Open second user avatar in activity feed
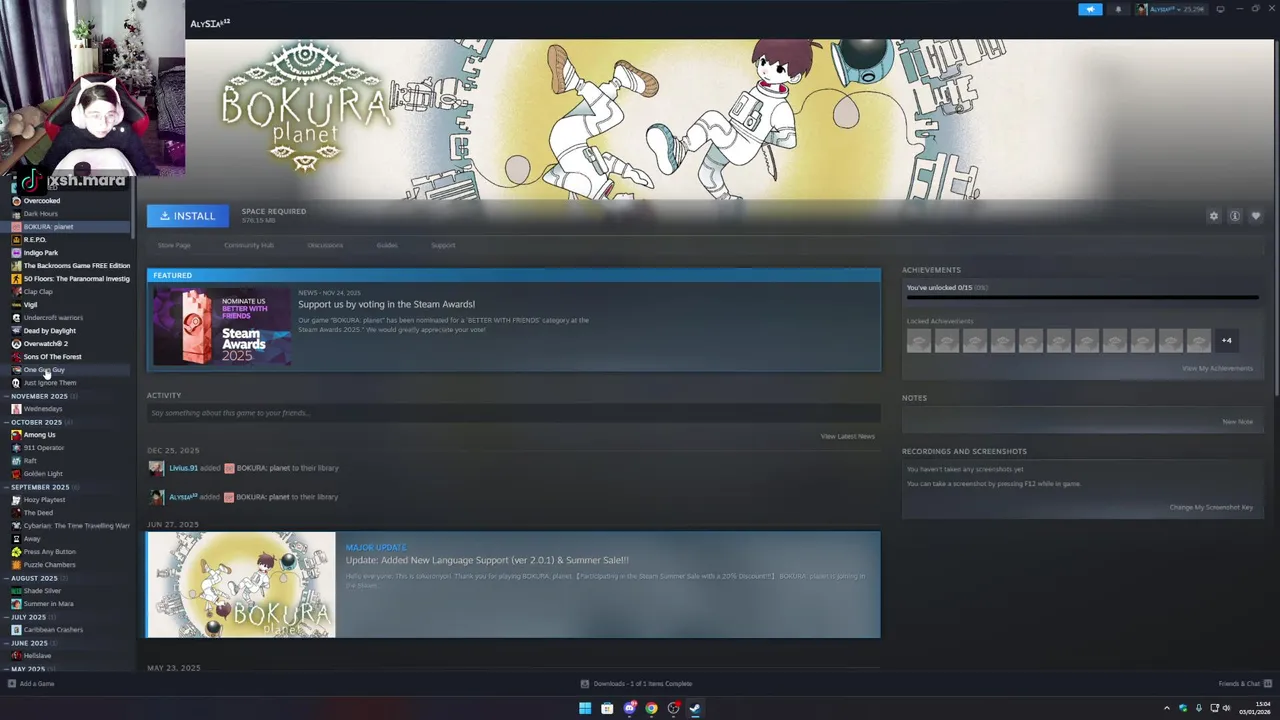 (156, 497)
